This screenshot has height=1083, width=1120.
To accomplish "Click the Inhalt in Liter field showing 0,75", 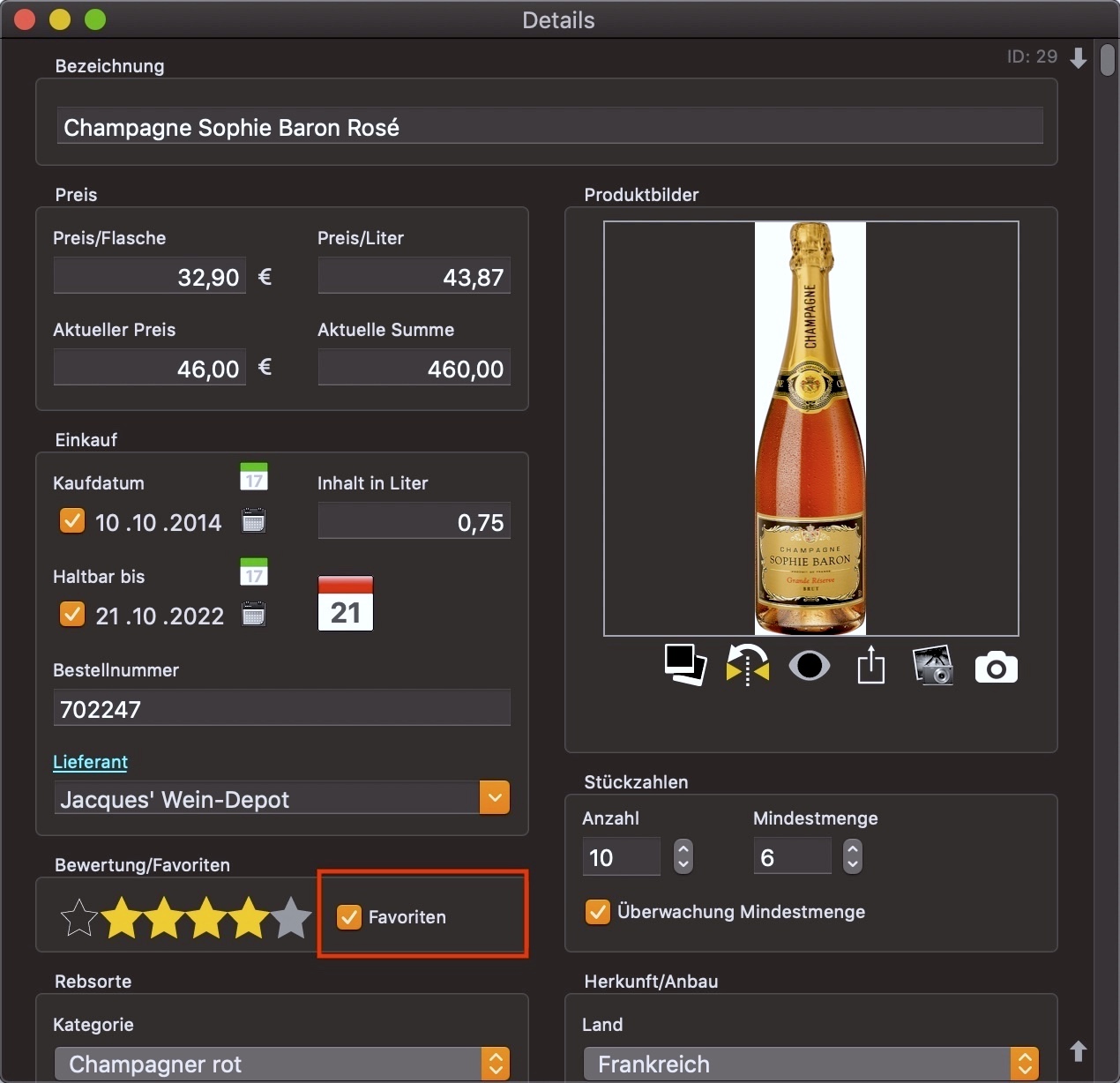I will (x=414, y=521).
